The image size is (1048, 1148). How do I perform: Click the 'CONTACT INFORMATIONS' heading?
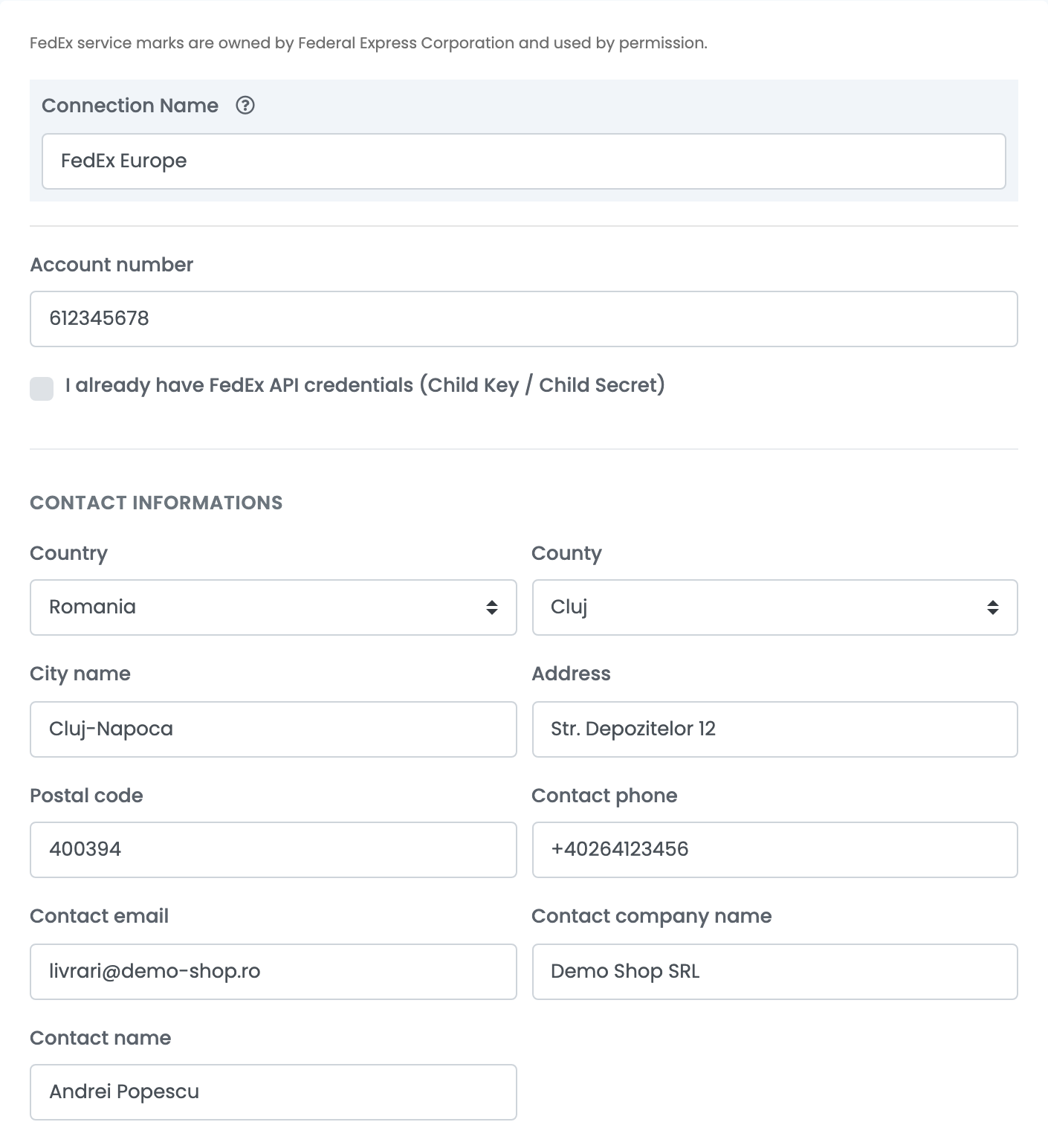(x=156, y=503)
